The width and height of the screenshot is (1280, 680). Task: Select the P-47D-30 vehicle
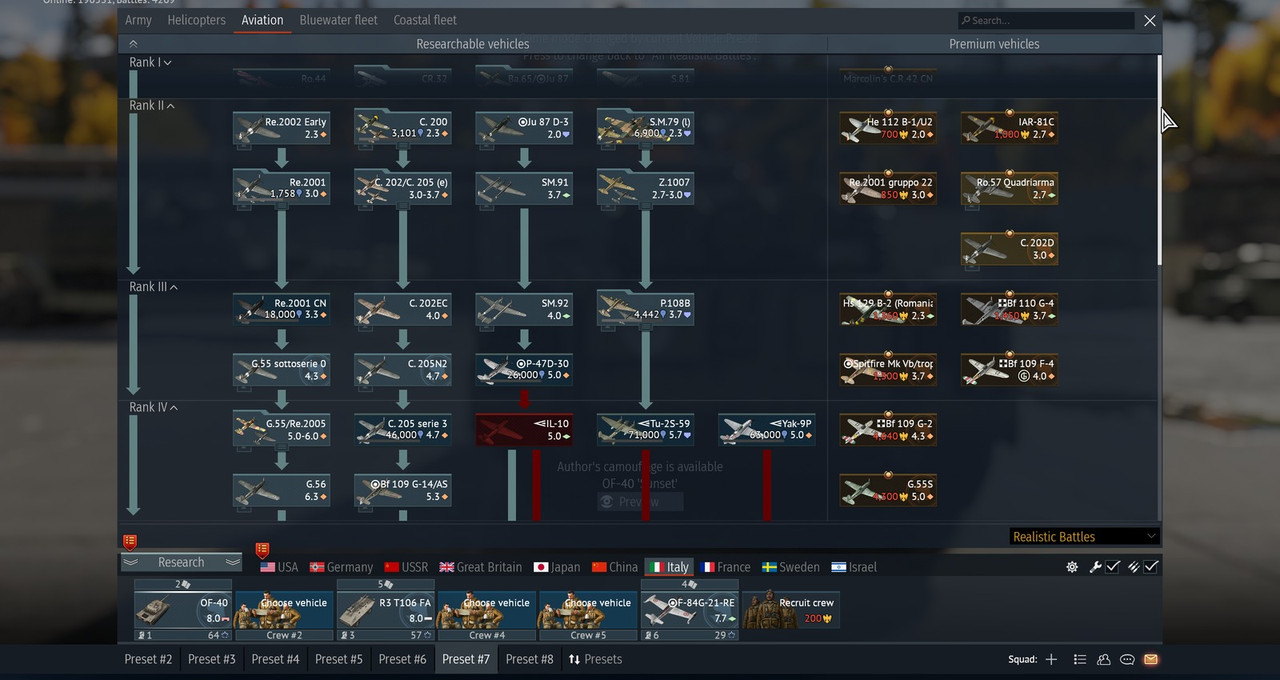pyautogui.click(x=524, y=369)
